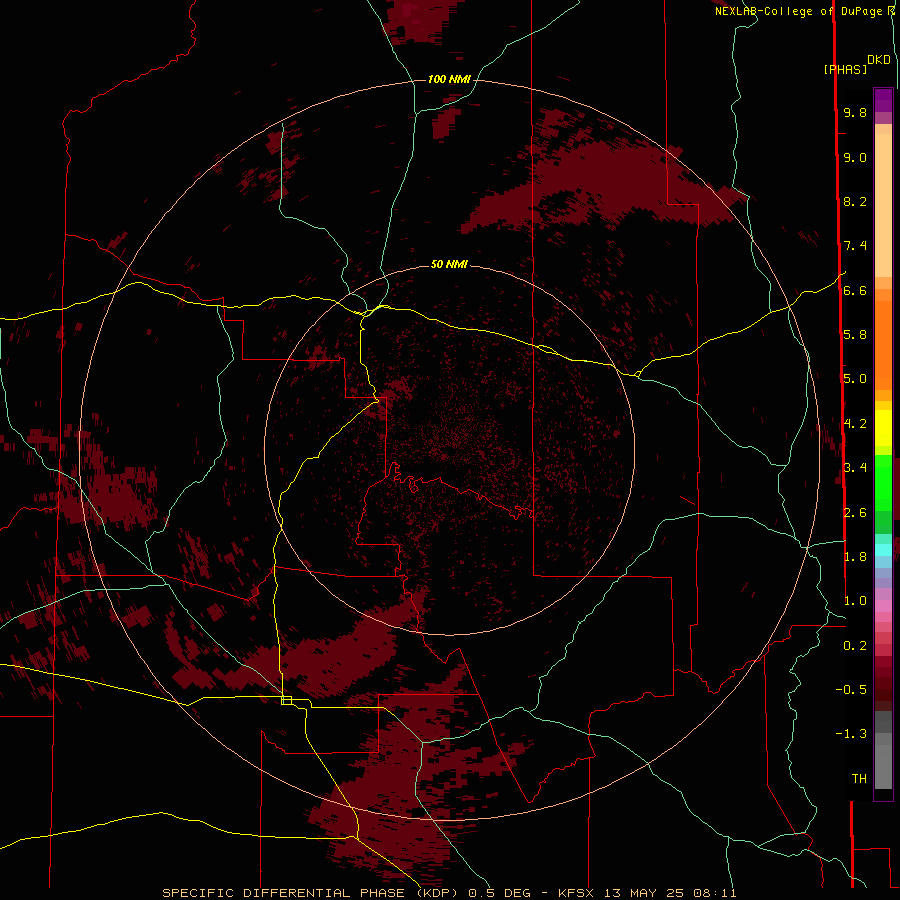Click the 50 NMI range ring label
The width and height of the screenshot is (900, 900).
pyautogui.click(x=449, y=264)
